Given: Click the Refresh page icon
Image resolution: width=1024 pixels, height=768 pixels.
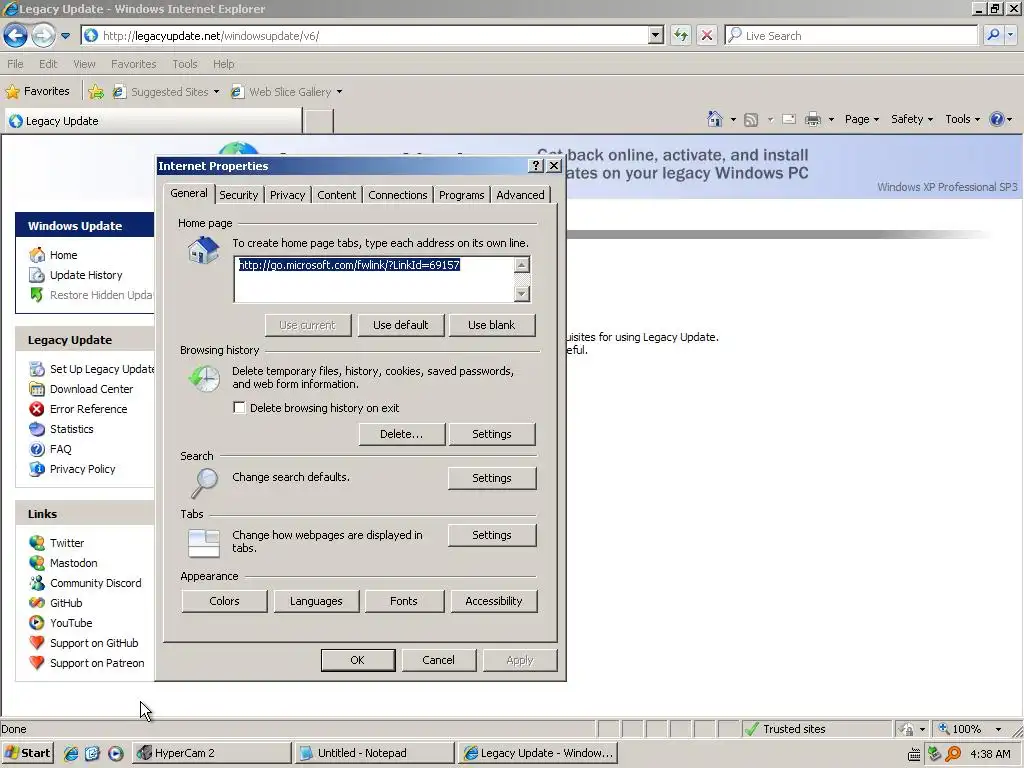Looking at the screenshot, I should pyautogui.click(x=681, y=35).
